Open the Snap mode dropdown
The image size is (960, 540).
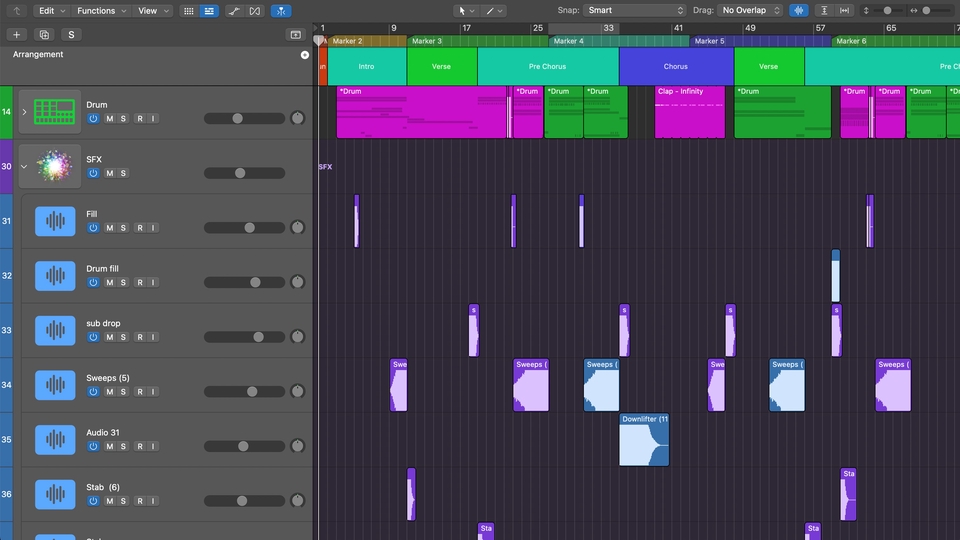tap(634, 10)
